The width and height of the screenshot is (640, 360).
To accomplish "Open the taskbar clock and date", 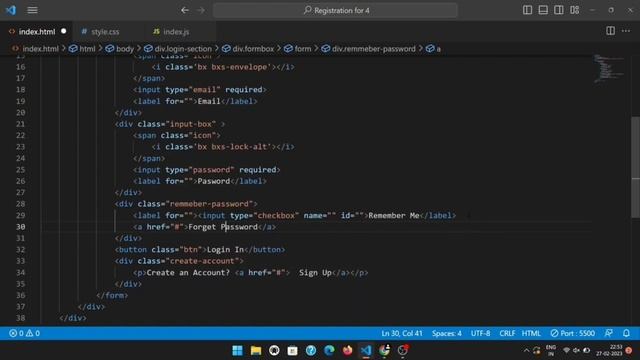I will [x=609, y=350].
